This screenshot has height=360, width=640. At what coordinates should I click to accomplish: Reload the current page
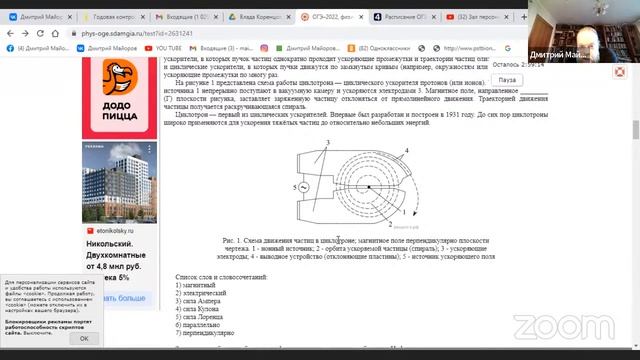click(40, 33)
